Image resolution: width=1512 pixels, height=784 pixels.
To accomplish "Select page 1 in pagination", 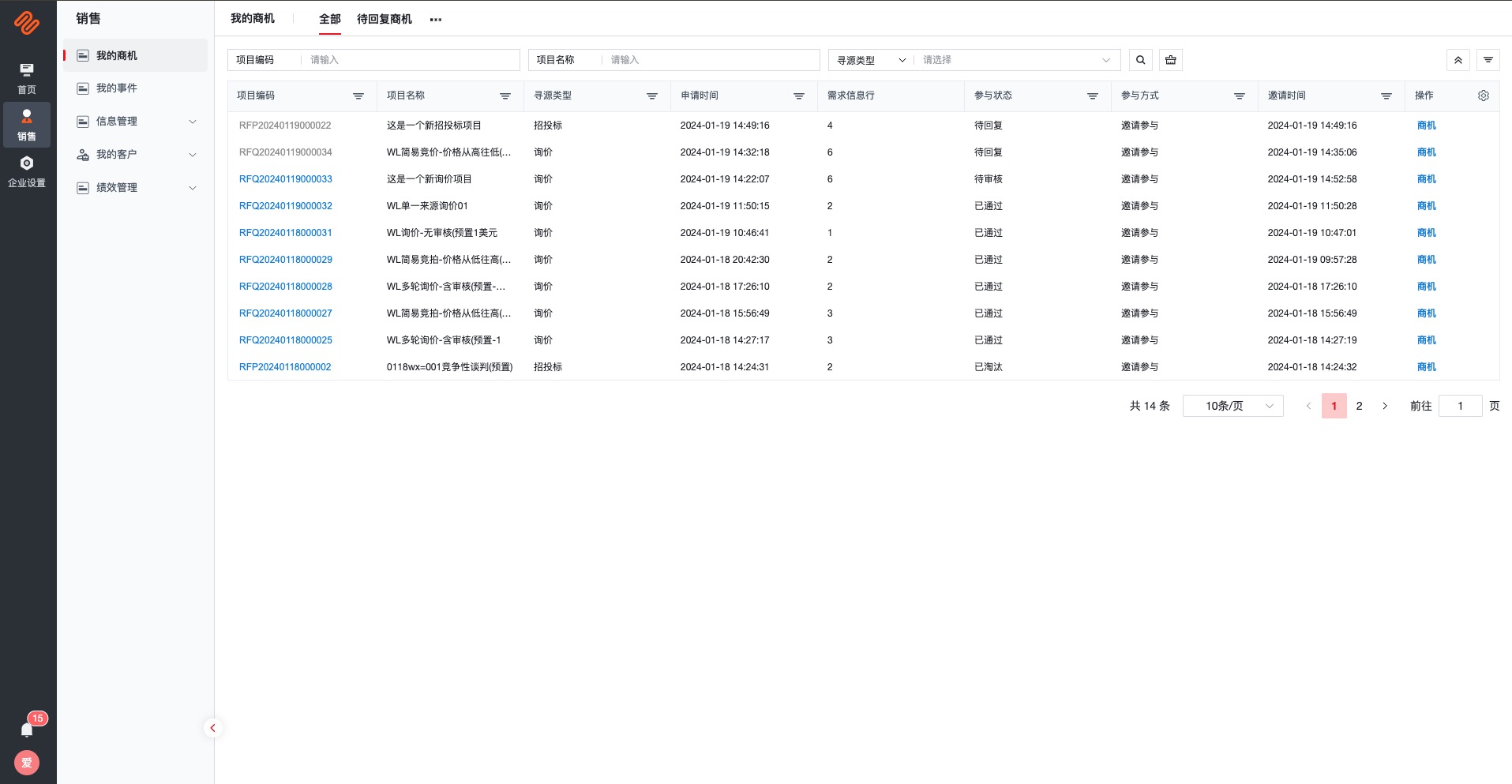I will (x=1334, y=406).
